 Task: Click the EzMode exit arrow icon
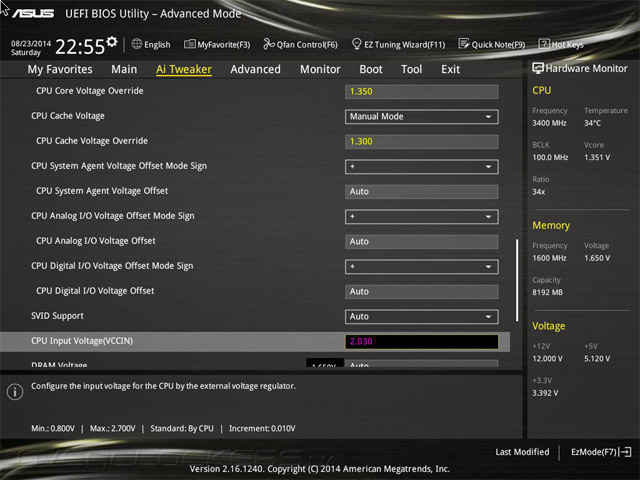[625, 452]
